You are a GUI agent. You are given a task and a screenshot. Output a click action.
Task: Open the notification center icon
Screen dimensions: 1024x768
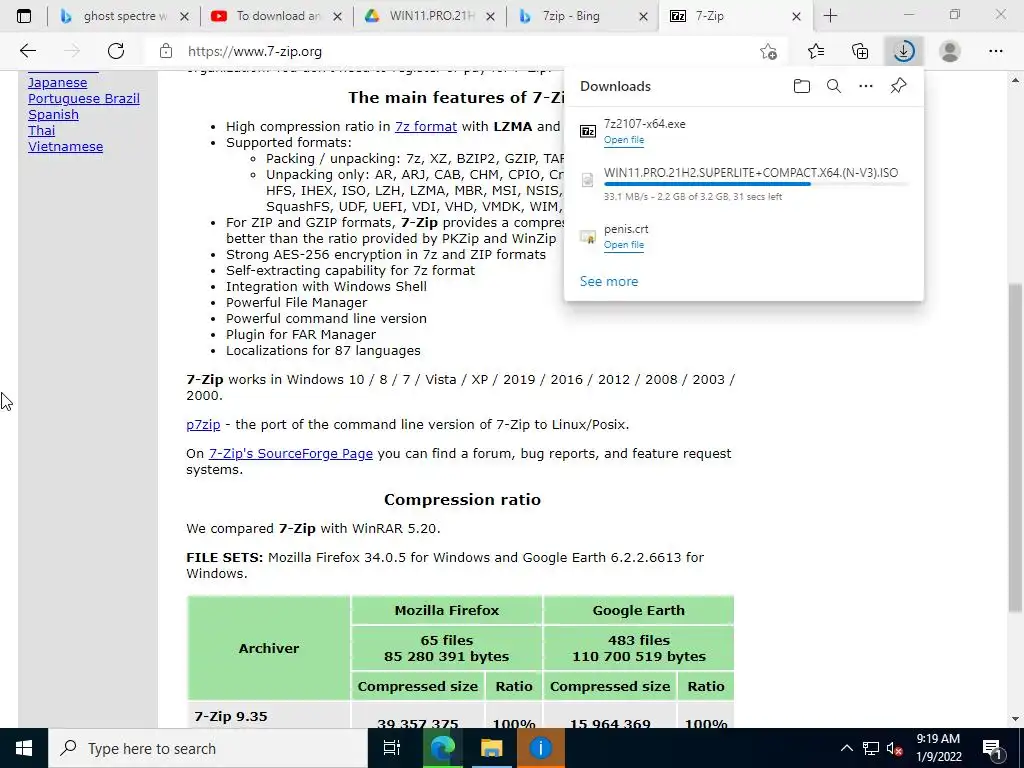point(993,748)
